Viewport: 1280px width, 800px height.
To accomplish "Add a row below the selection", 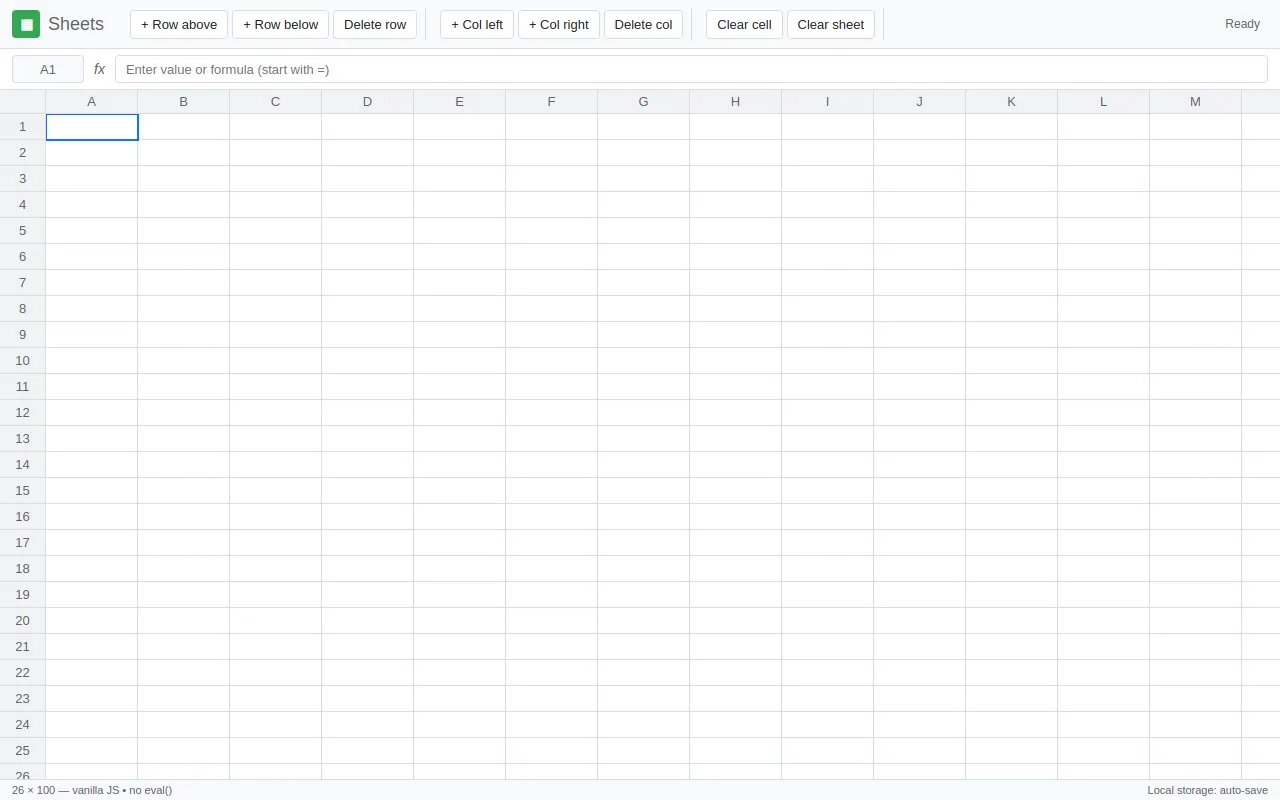I will click(280, 24).
